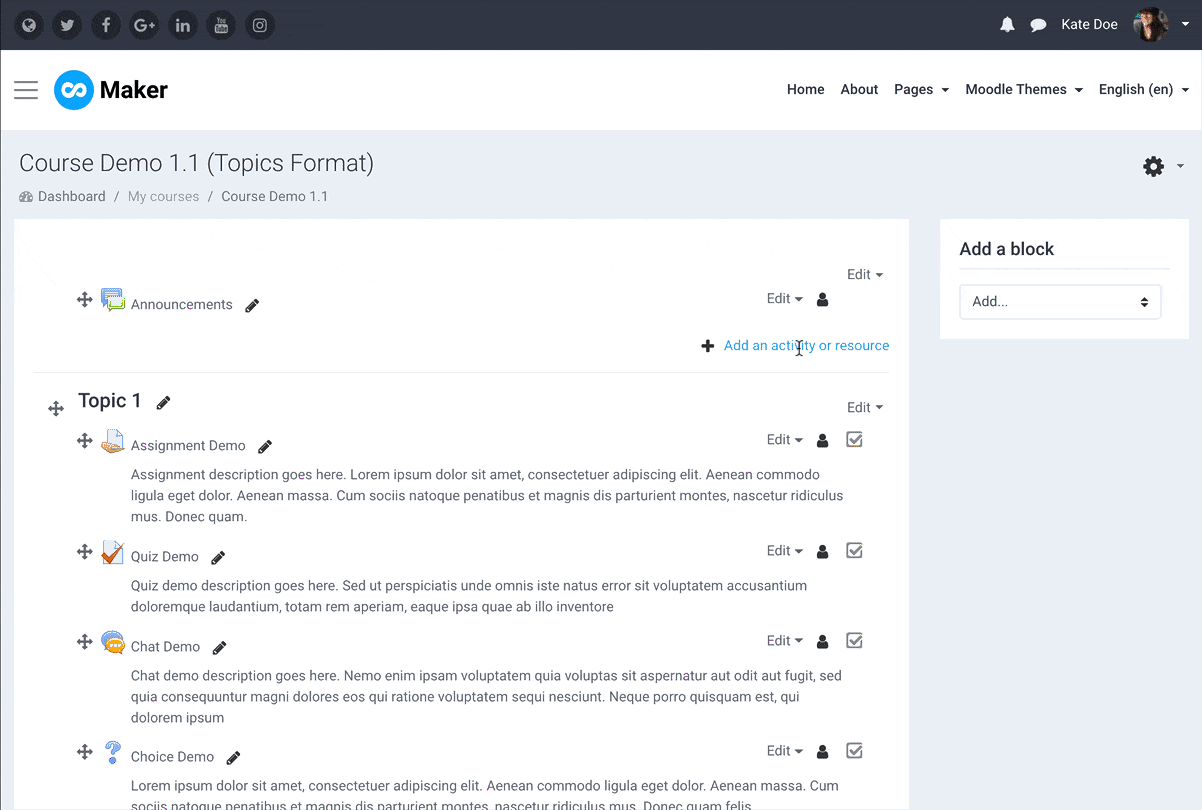Open the Moodle Themes menu

(1023, 89)
